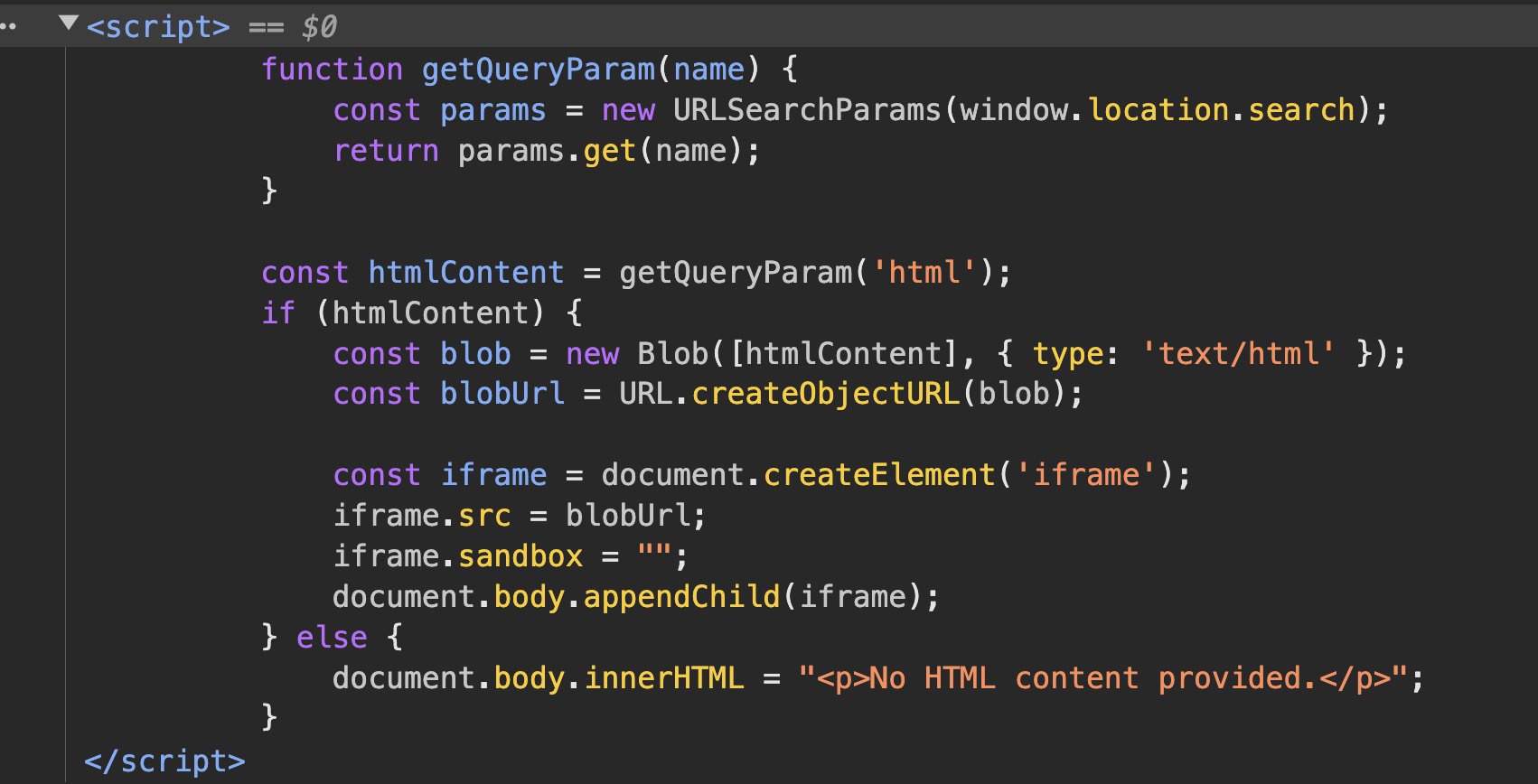This screenshot has width=1538, height=784.
Task: Click the $0 console reference marker
Action: click(319, 27)
